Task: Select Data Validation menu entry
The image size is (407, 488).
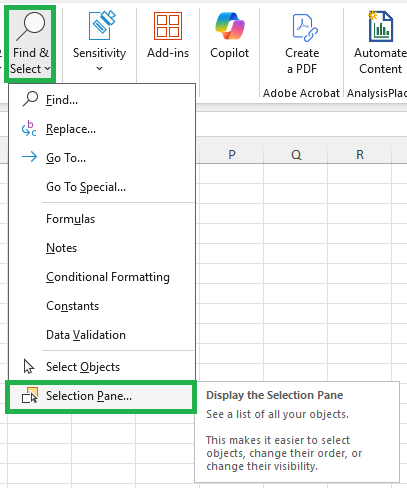Action: [102, 335]
